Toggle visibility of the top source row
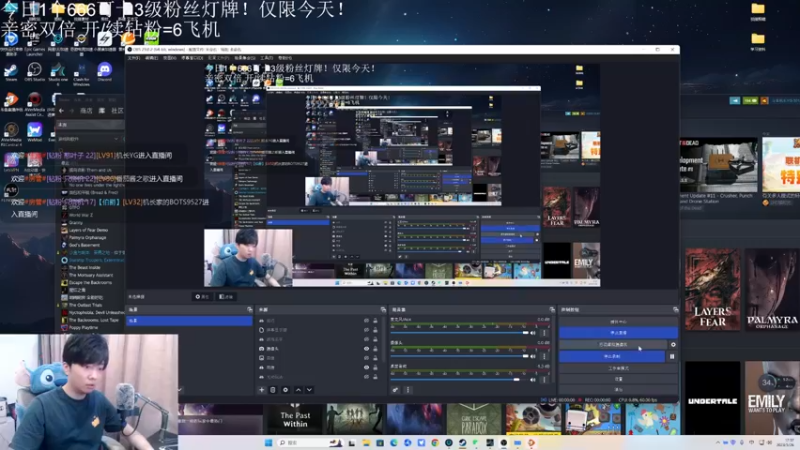This screenshot has height=450, width=800. point(366,320)
